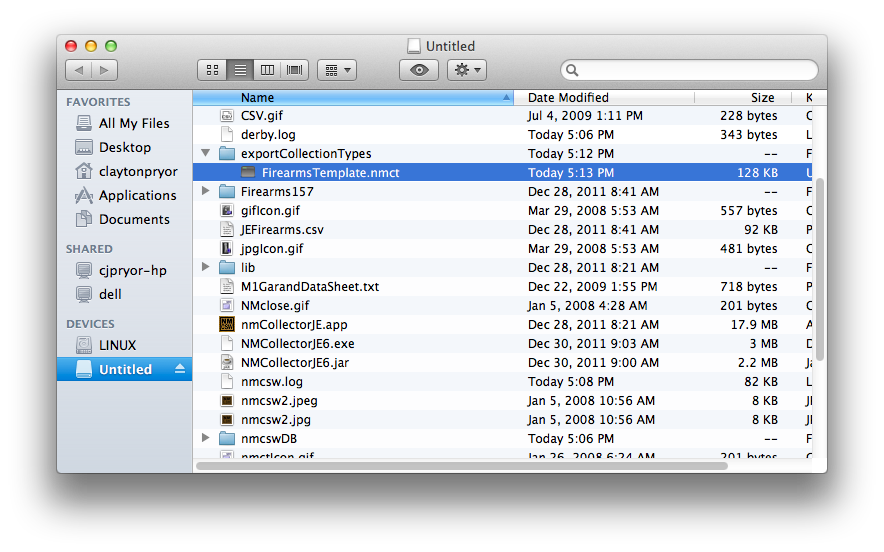The width and height of the screenshot is (884, 552).
Task: Click the Finder search field
Action: tap(690, 70)
